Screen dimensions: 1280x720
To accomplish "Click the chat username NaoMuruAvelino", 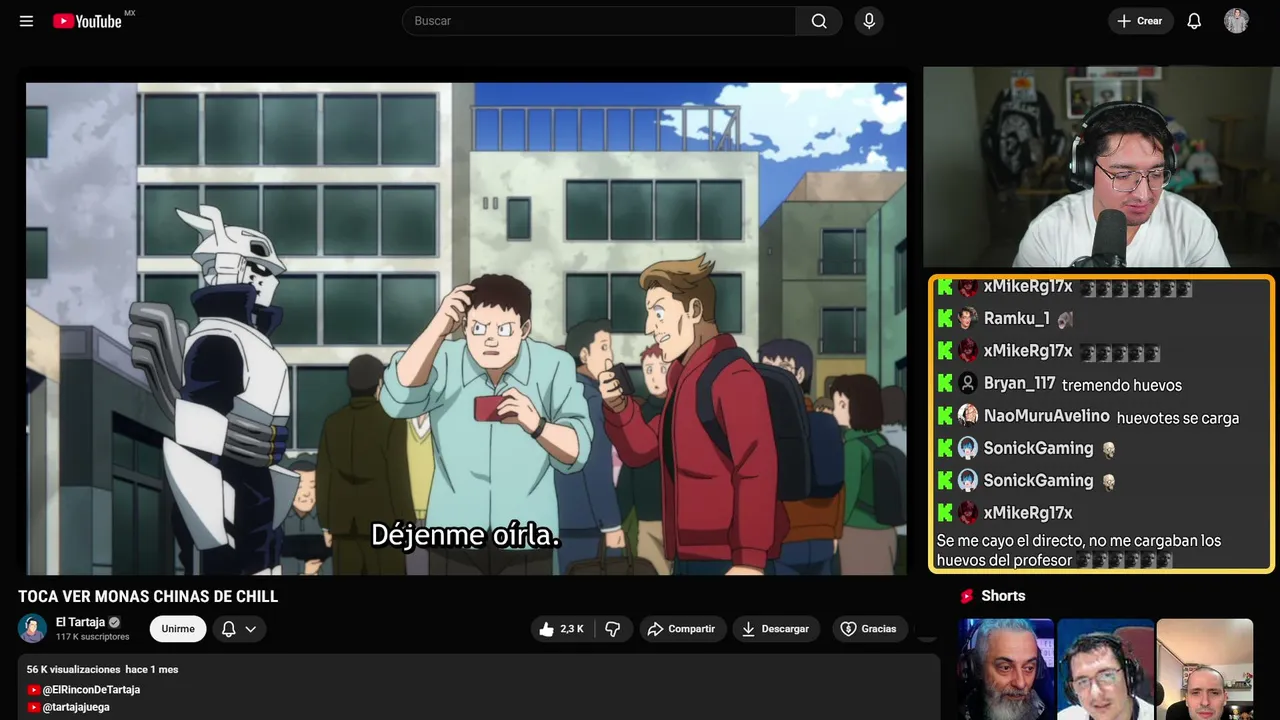I will pyautogui.click(x=1047, y=416).
